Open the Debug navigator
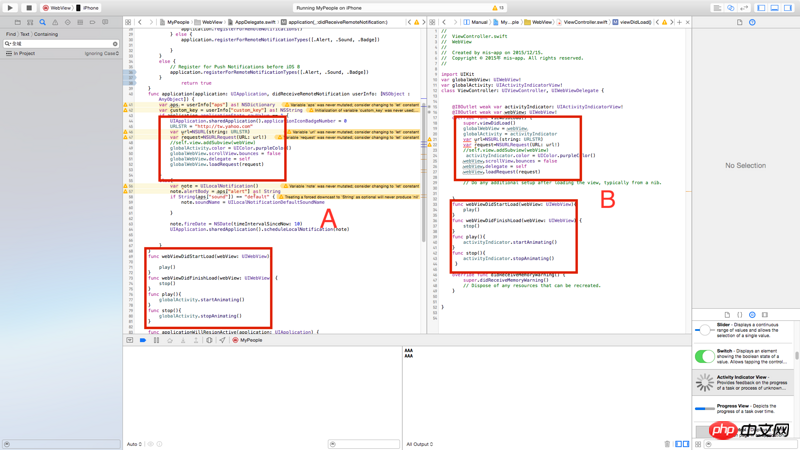800x450 pixels. pos(80,22)
